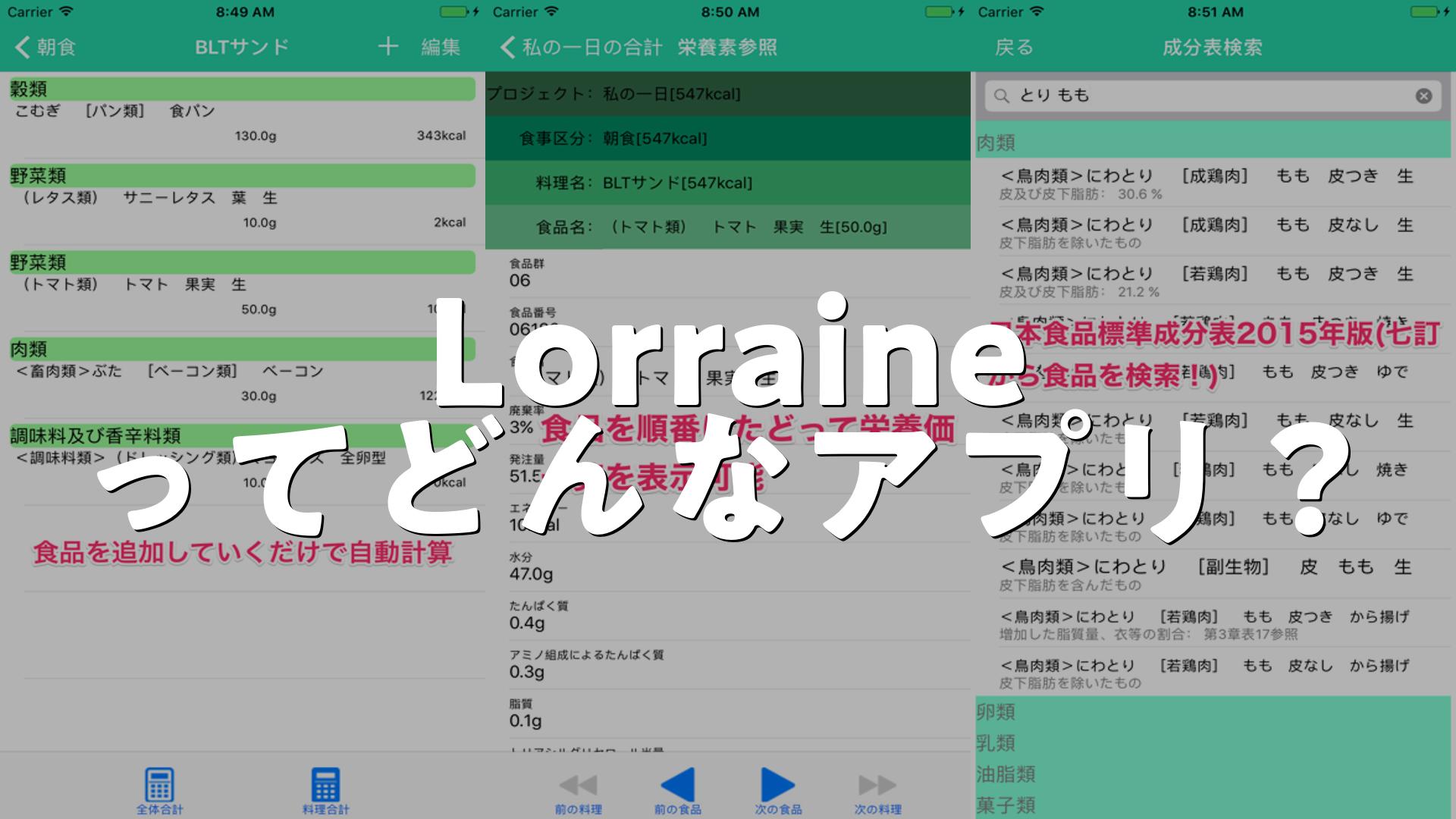
Task: Go back to 朝食 screen
Action: pyautogui.click(x=45, y=47)
